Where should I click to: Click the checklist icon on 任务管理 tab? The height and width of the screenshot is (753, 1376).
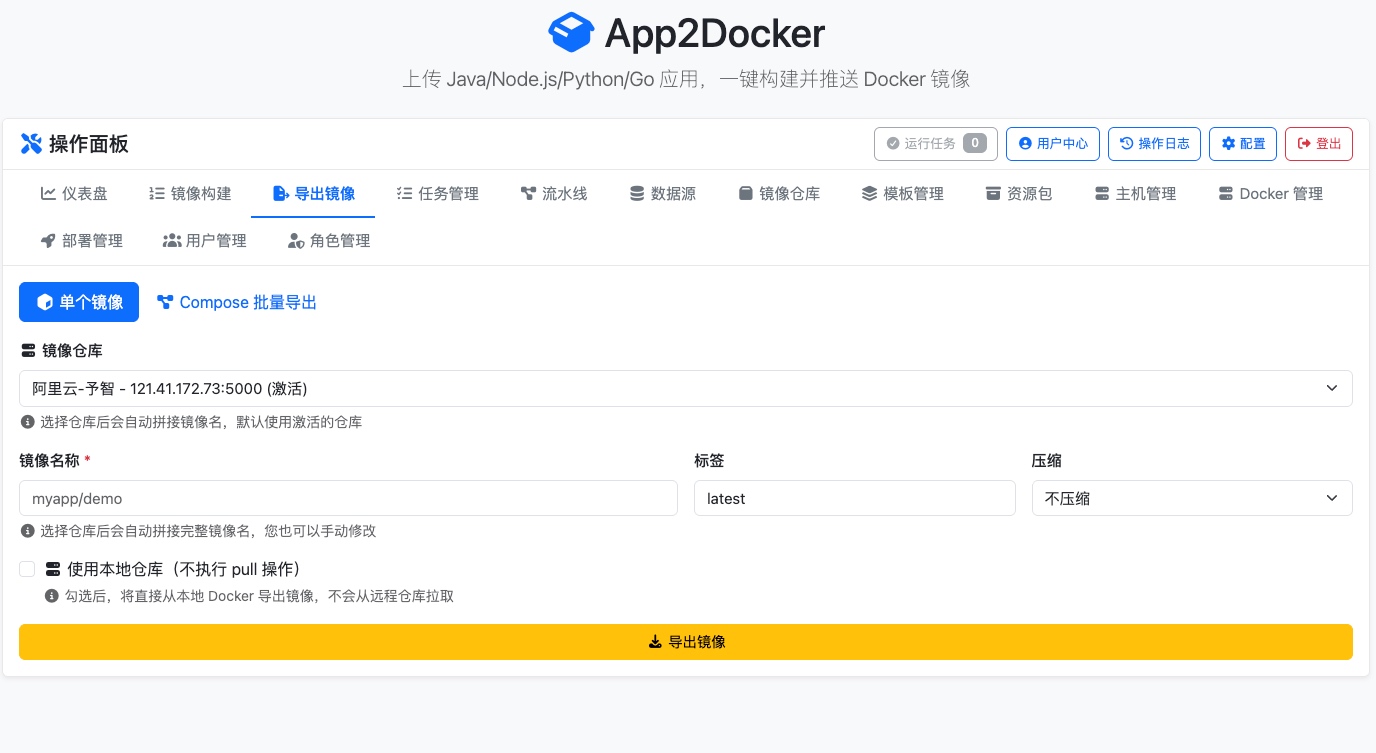click(x=405, y=194)
